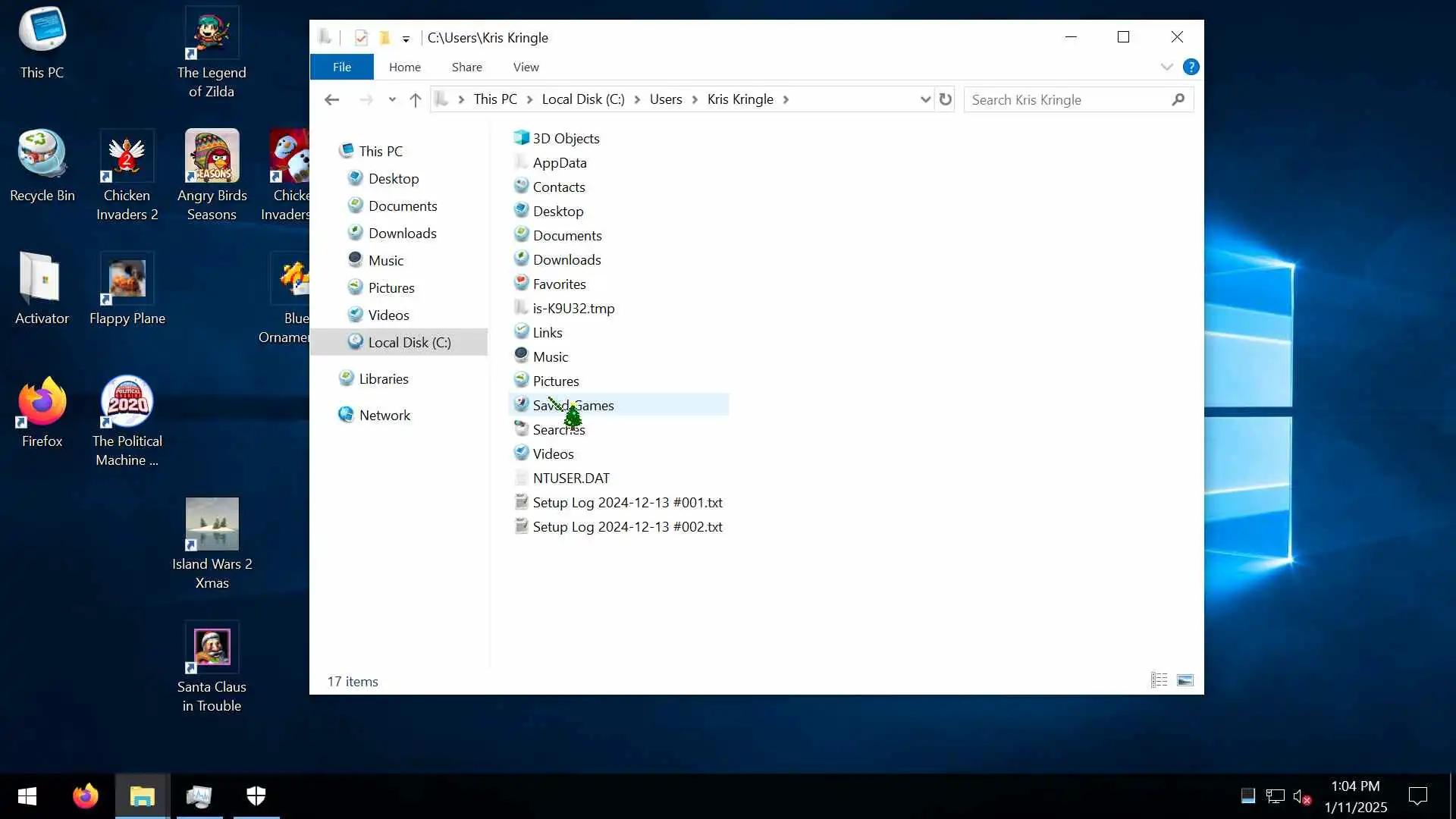The width and height of the screenshot is (1456, 819).
Task: Expand breadcrumb chevron after Users
Action: tap(695, 99)
